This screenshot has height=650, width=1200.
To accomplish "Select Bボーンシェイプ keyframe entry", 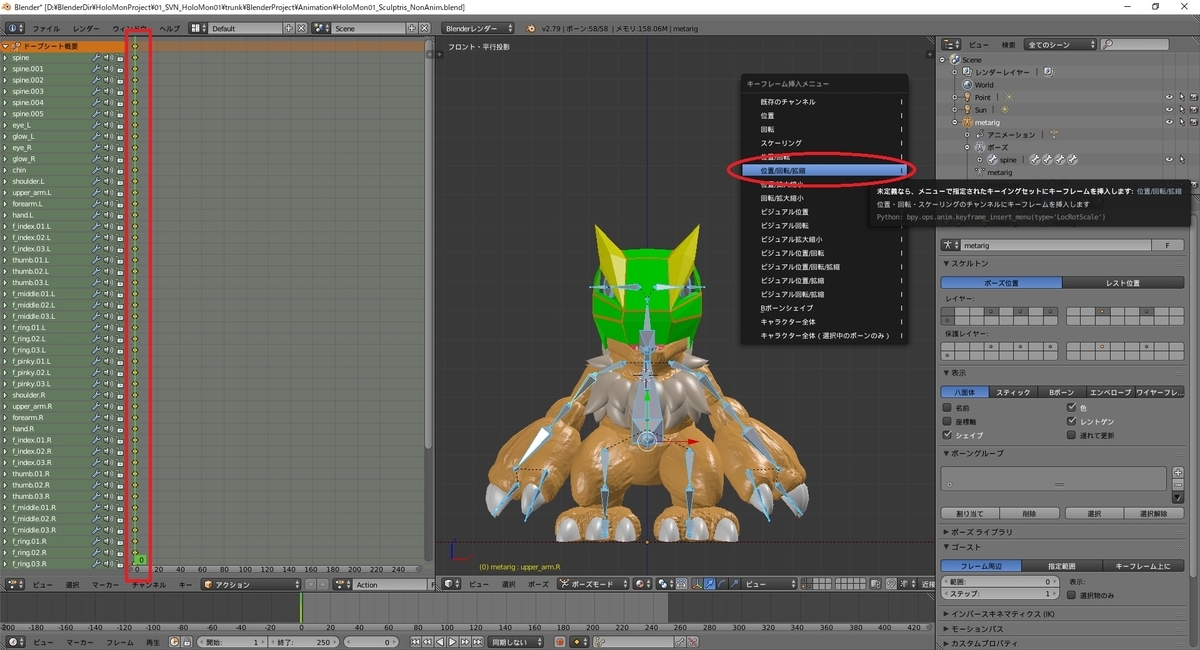I will [x=823, y=308].
